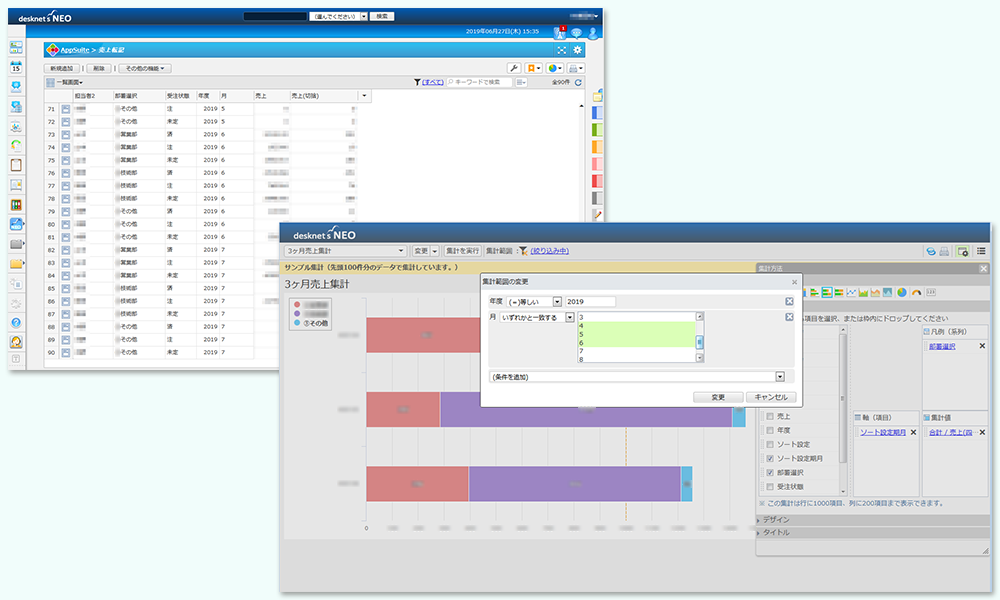
Task: Remove the 年度 filter condition row
Action: click(x=789, y=301)
